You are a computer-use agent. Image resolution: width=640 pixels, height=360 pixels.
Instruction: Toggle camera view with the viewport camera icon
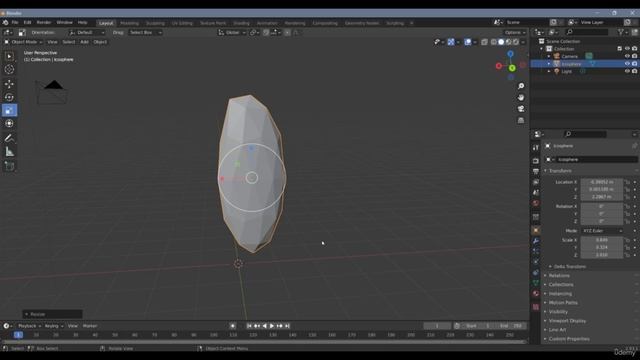tap(521, 109)
